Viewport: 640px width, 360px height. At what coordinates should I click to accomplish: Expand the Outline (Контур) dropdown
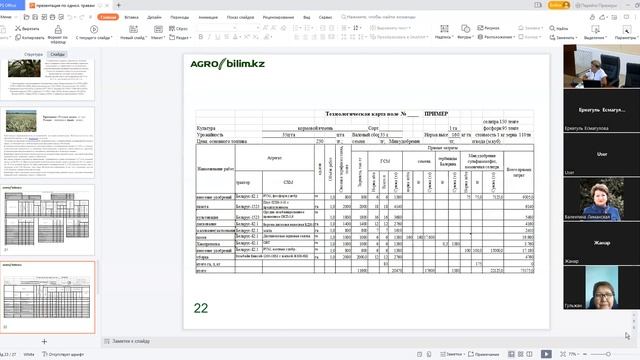[x=530, y=37]
